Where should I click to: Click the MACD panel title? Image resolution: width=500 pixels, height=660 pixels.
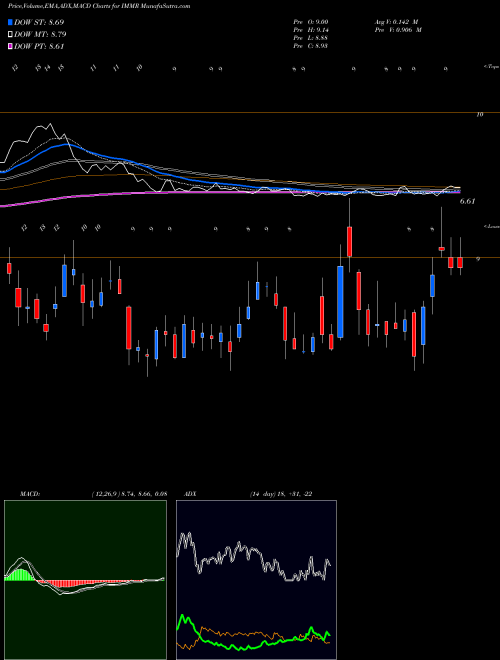point(29,494)
